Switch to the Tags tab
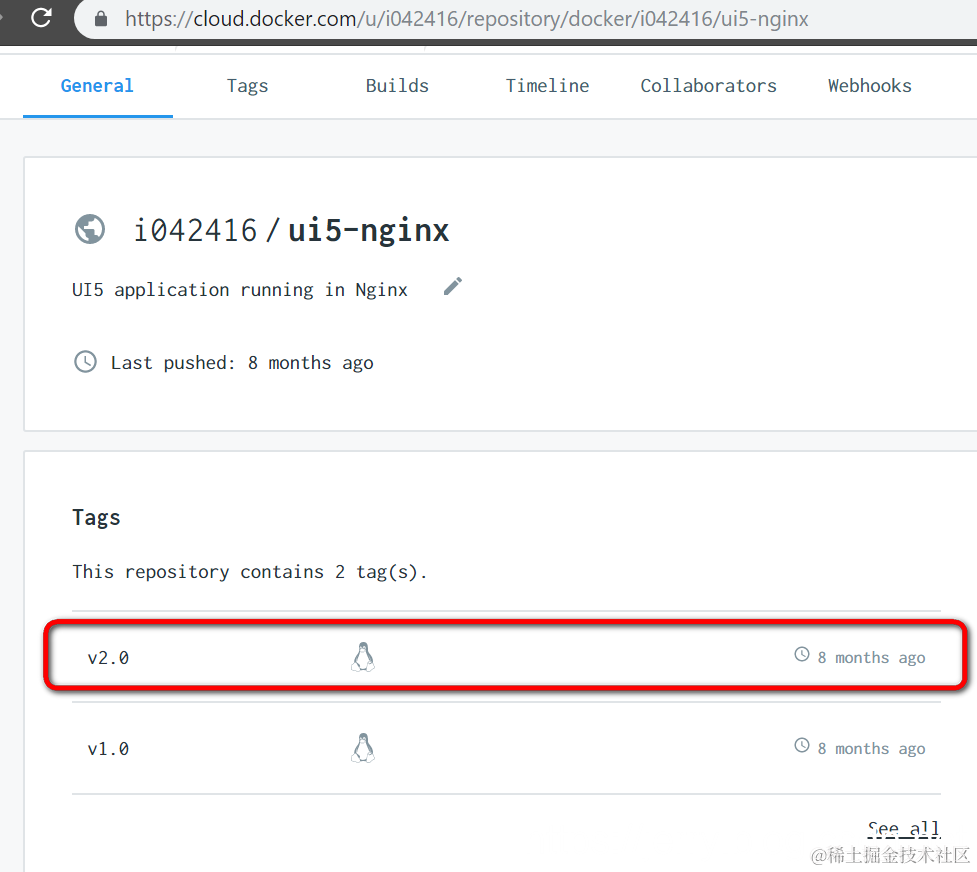977x872 pixels. click(x=247, y=85)
